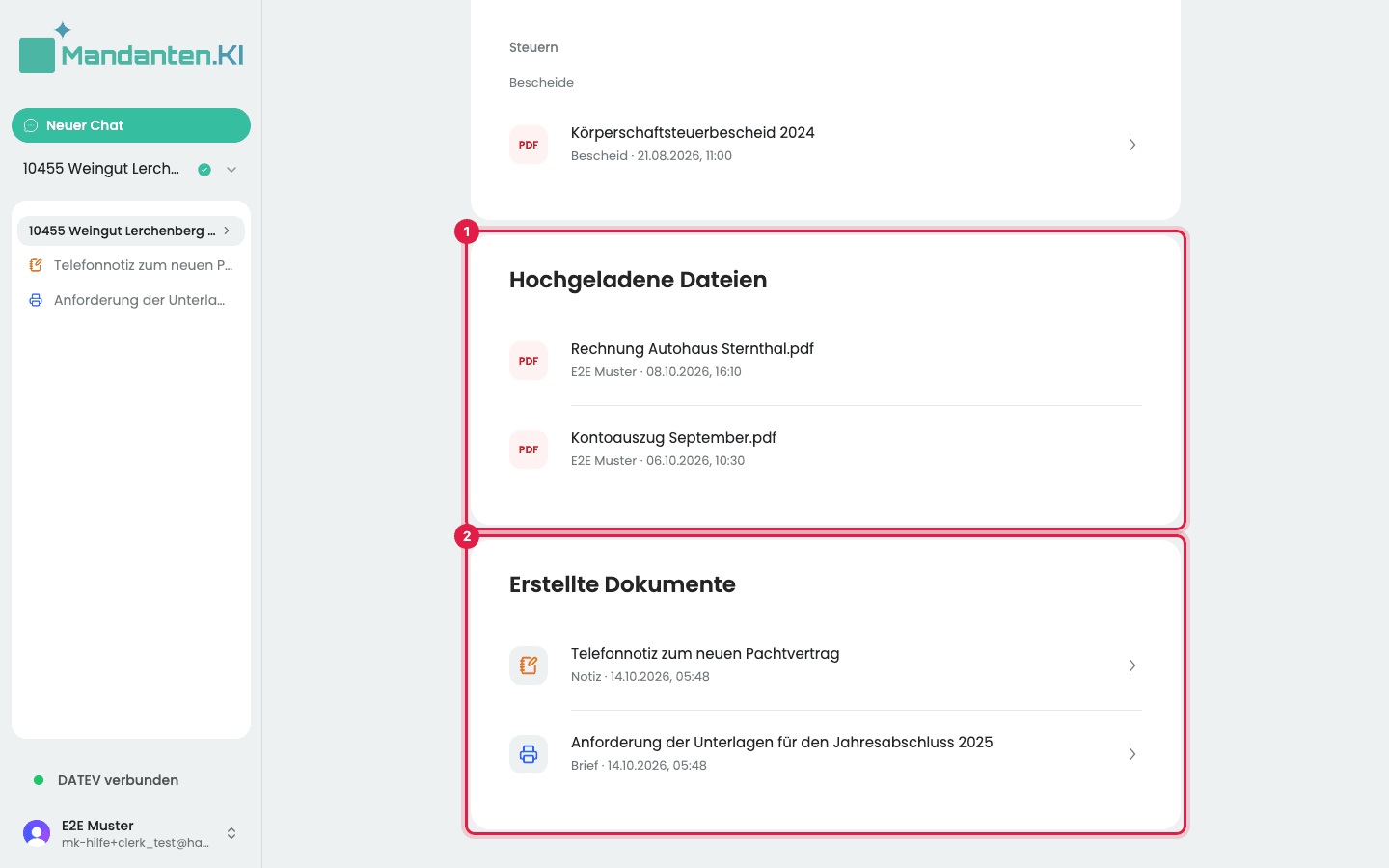Click the Brief · 14.10.2026, 05:48 metadata
Screen dimensions: 1389x868
[x=639, y=766]
